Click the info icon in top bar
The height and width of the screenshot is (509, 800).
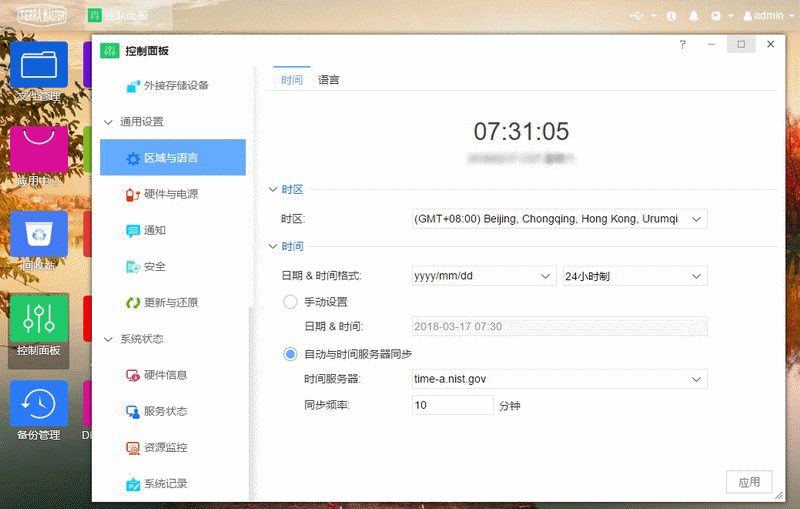click(x=671, y=16)
